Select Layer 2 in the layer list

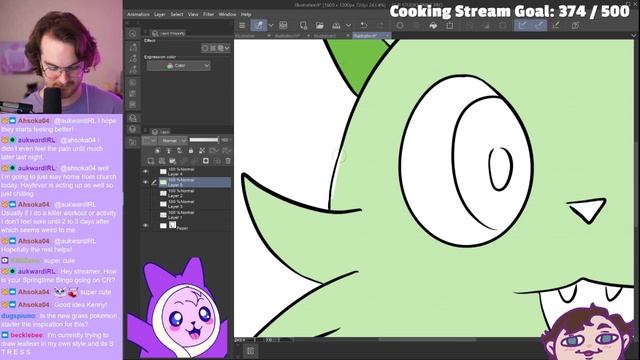(x=195, y=193)
